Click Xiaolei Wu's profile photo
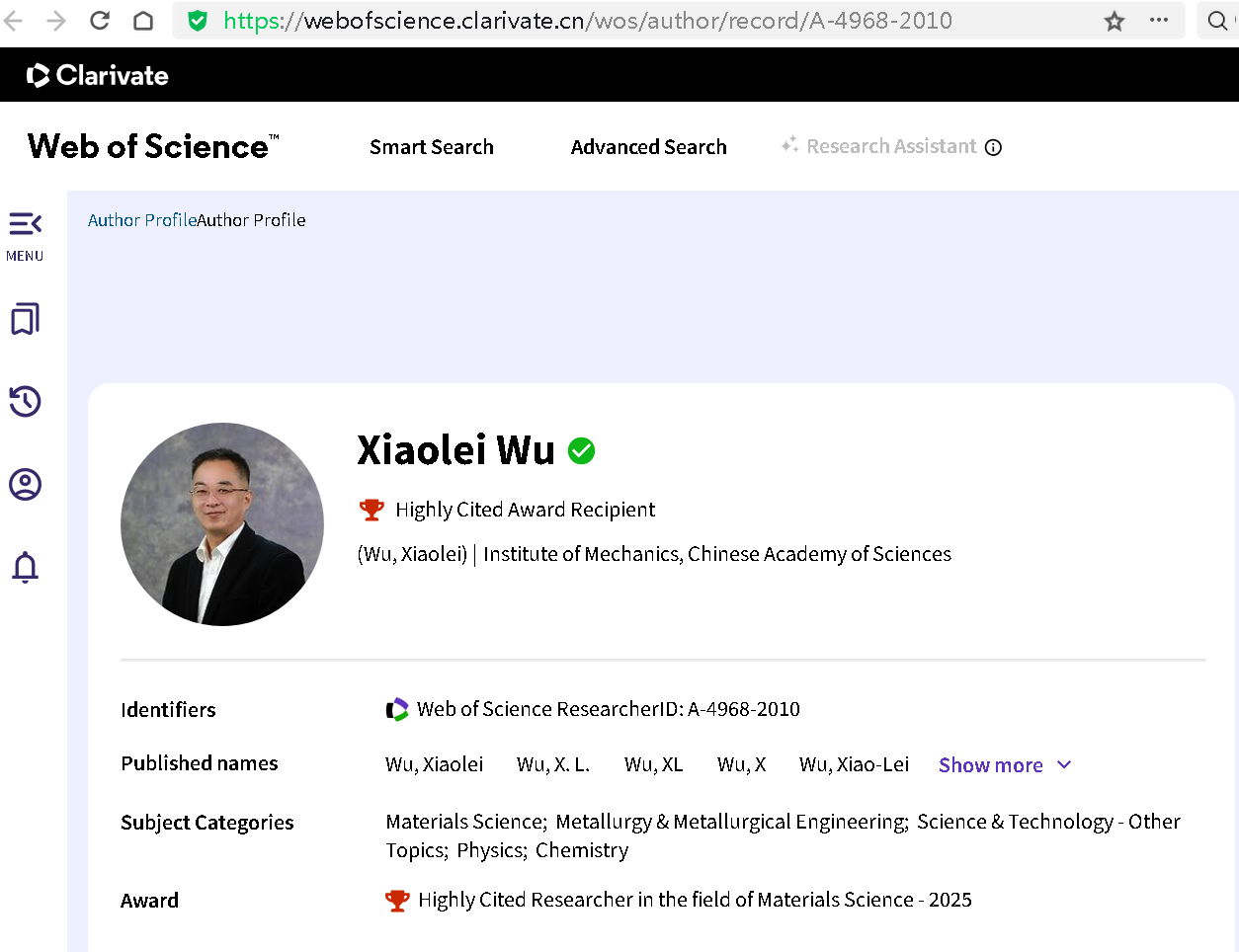The height and width of the screenshot is (952, 1239). (x=222, y=524)
